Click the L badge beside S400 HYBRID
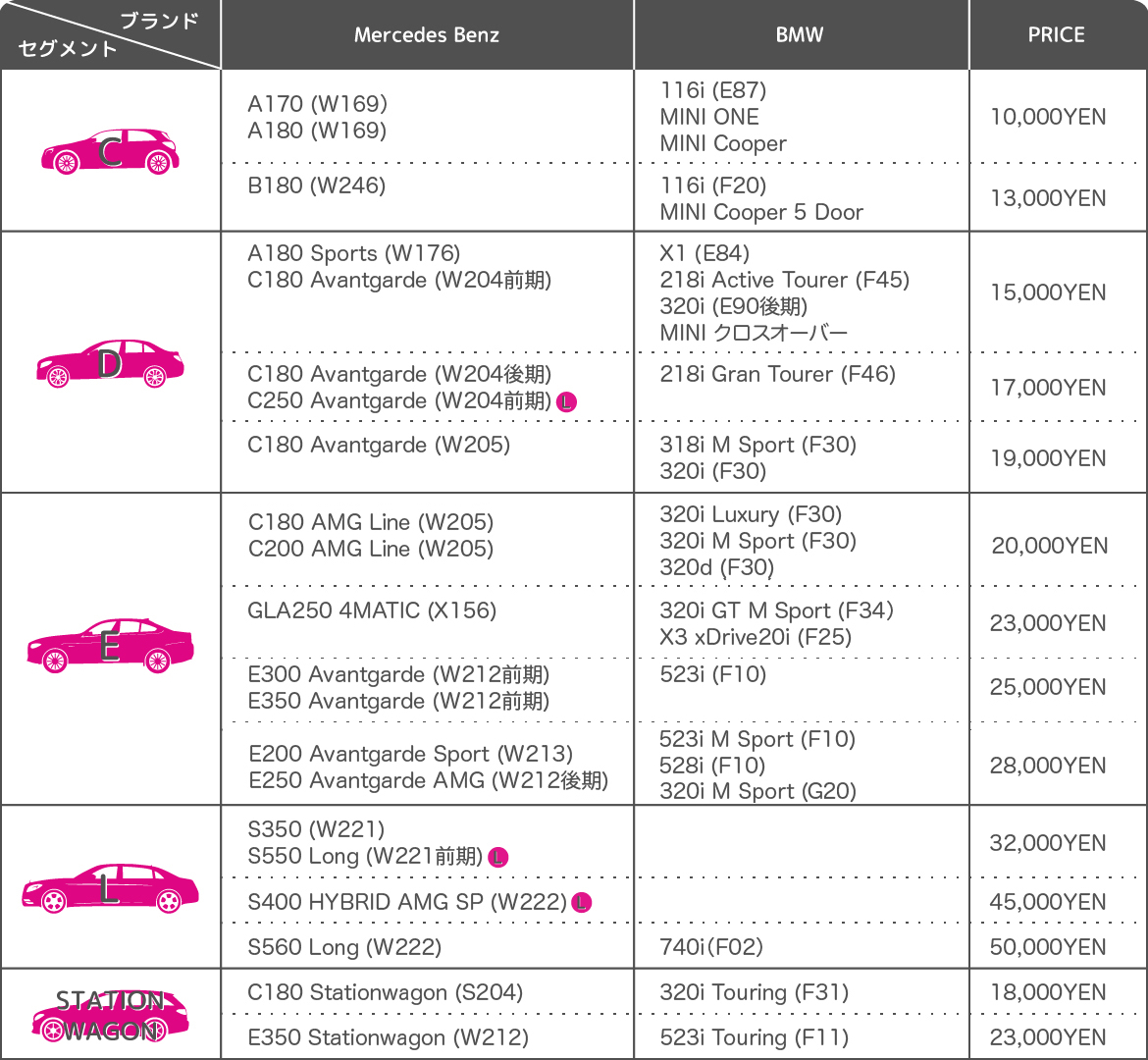This screenshot has height=1060, width=1148. point(581,903)
